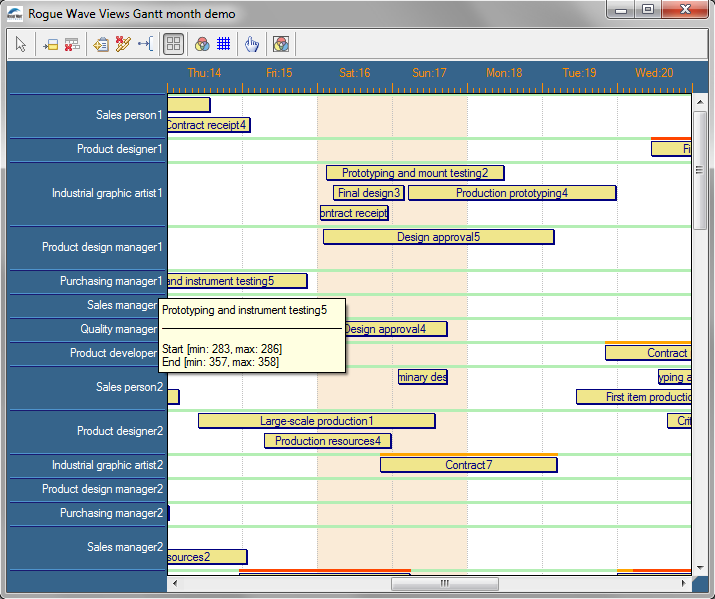
Task: Click the add row toolbar icon
Action: click(50, 44)
